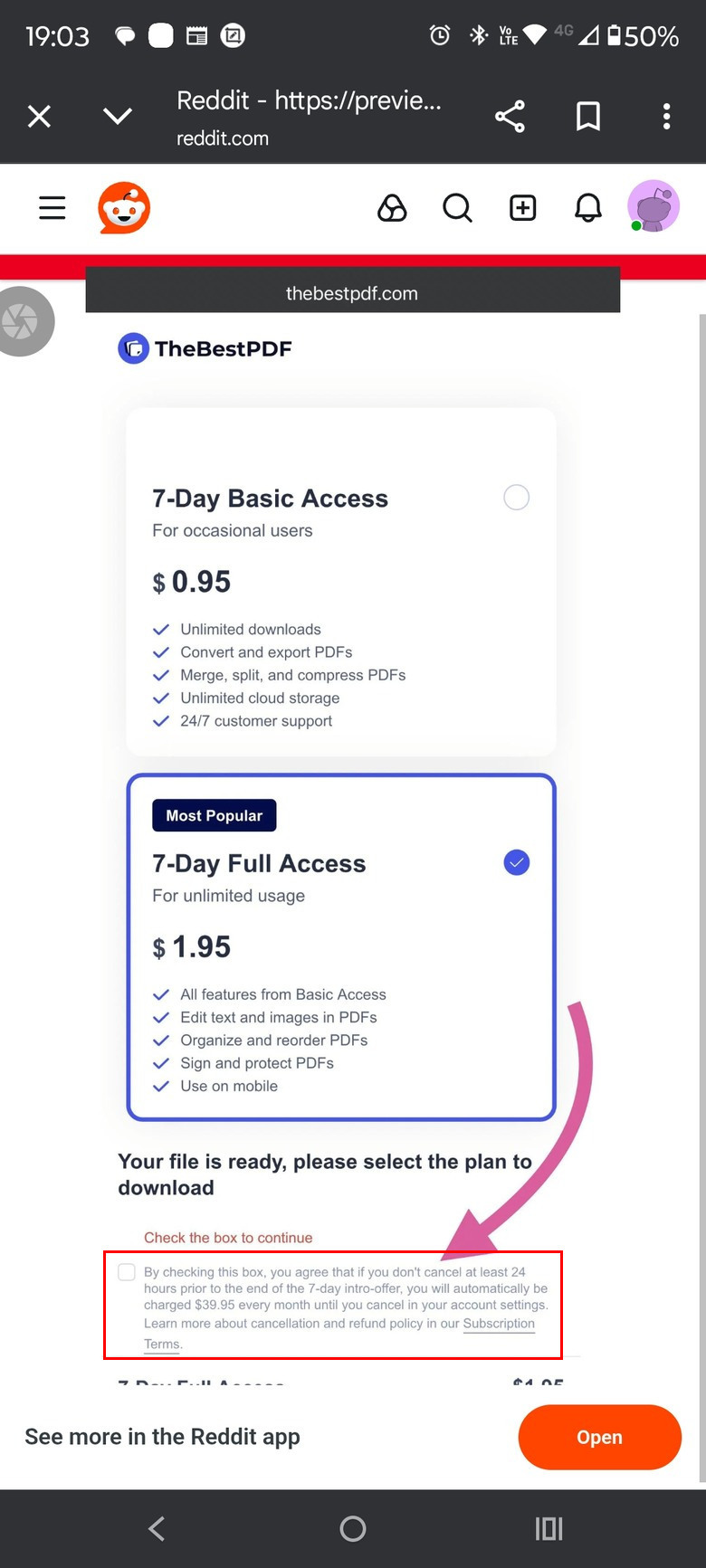Open notifications bell
706x1568 pixels.
point(588,208)
